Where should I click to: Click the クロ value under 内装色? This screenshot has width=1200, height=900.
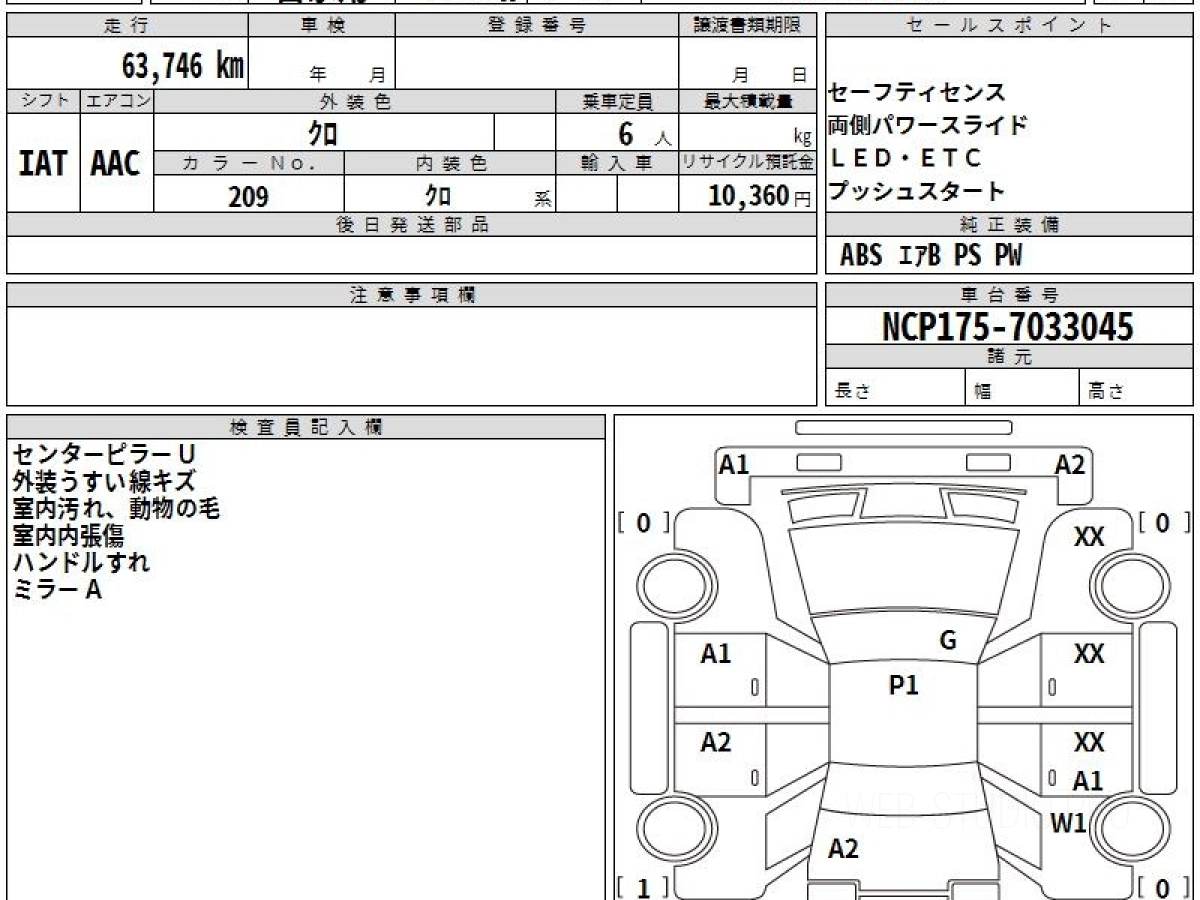coord(438,194)
